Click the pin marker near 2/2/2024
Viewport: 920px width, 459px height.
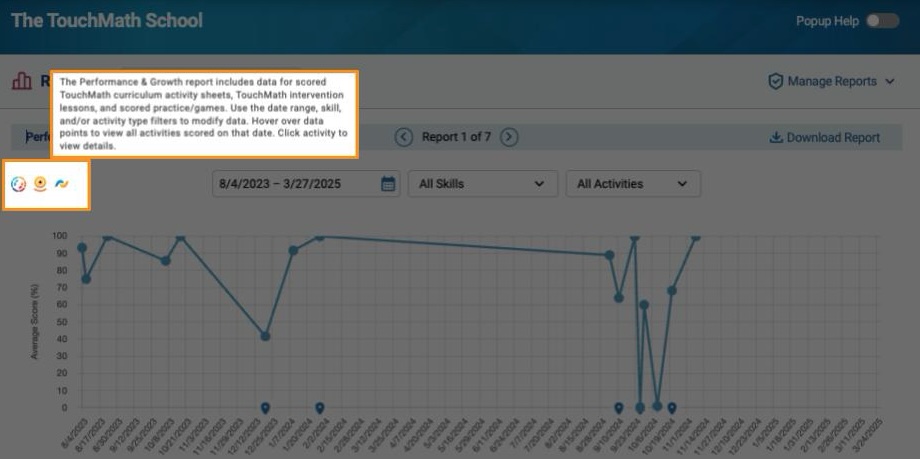pos(319,408)
